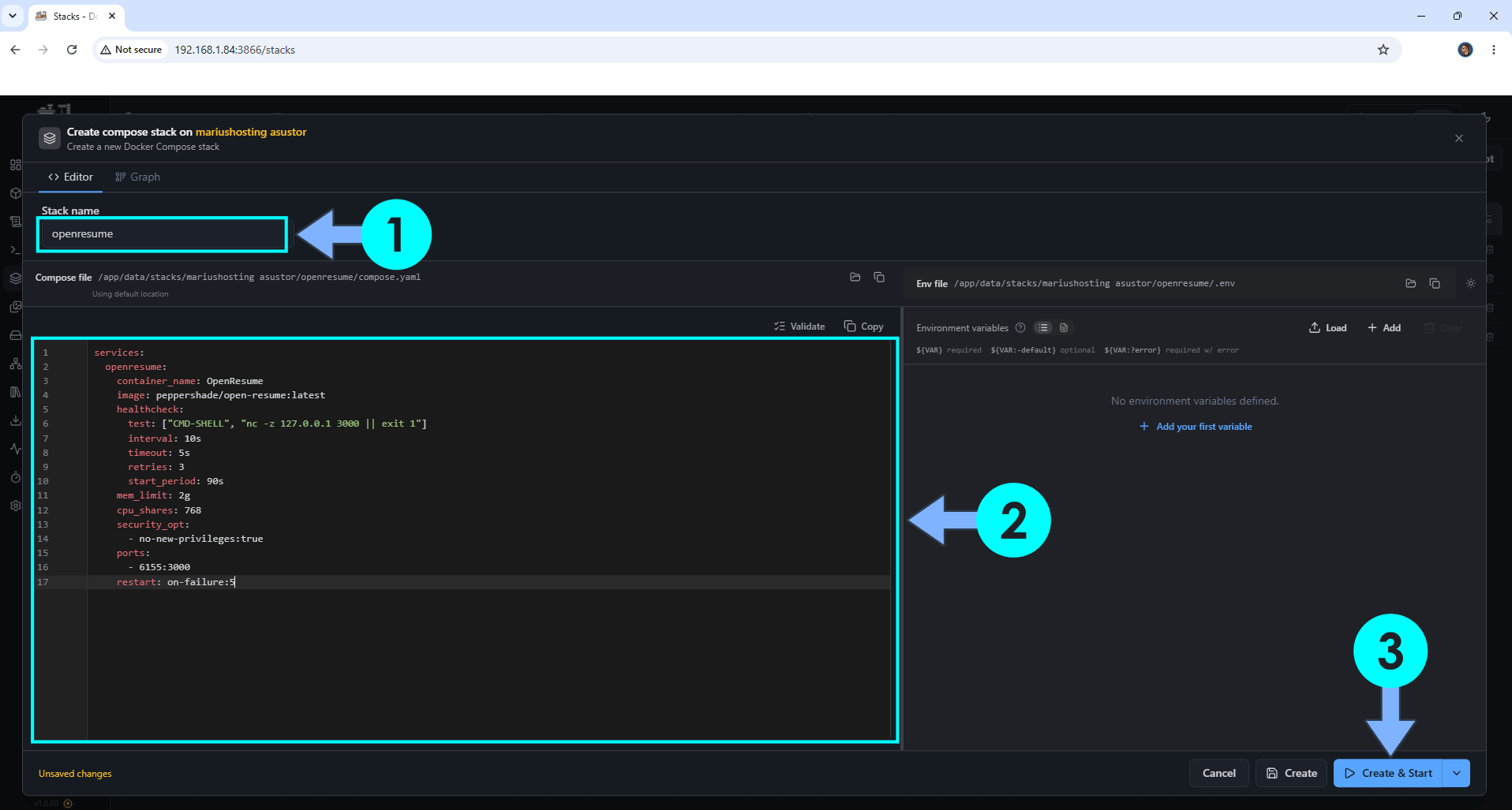Load environment variables from file
This screenshot has height=810, width=1512.
point(1328,328)
